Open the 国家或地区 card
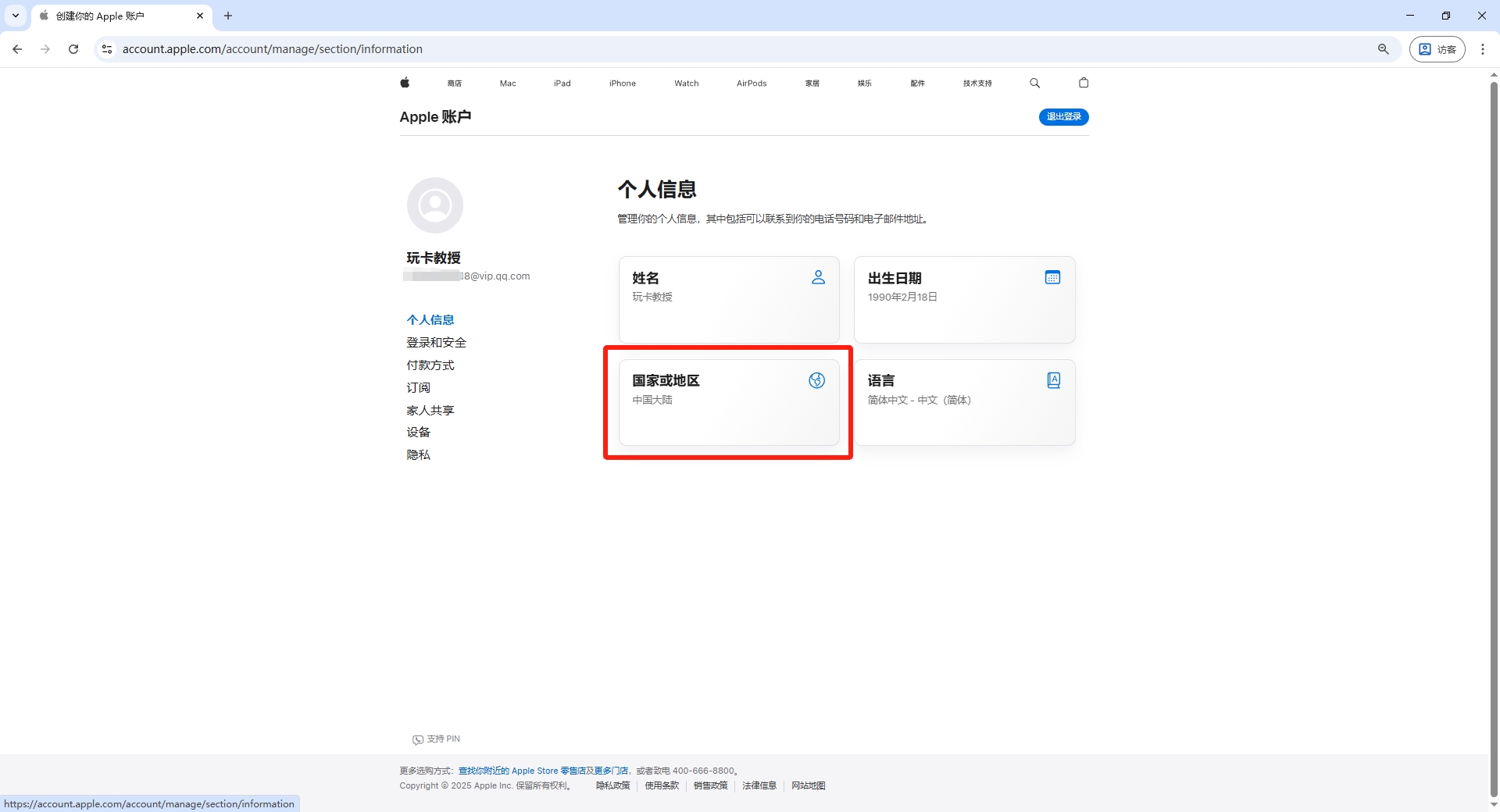1500x812 pixels. click(729, 402)
